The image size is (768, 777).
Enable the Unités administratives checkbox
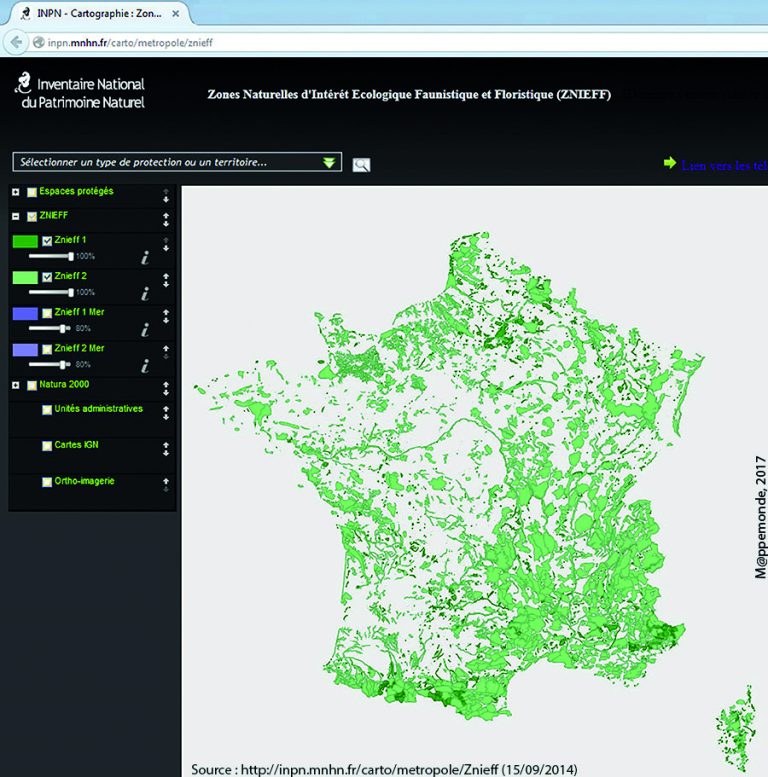47,410
